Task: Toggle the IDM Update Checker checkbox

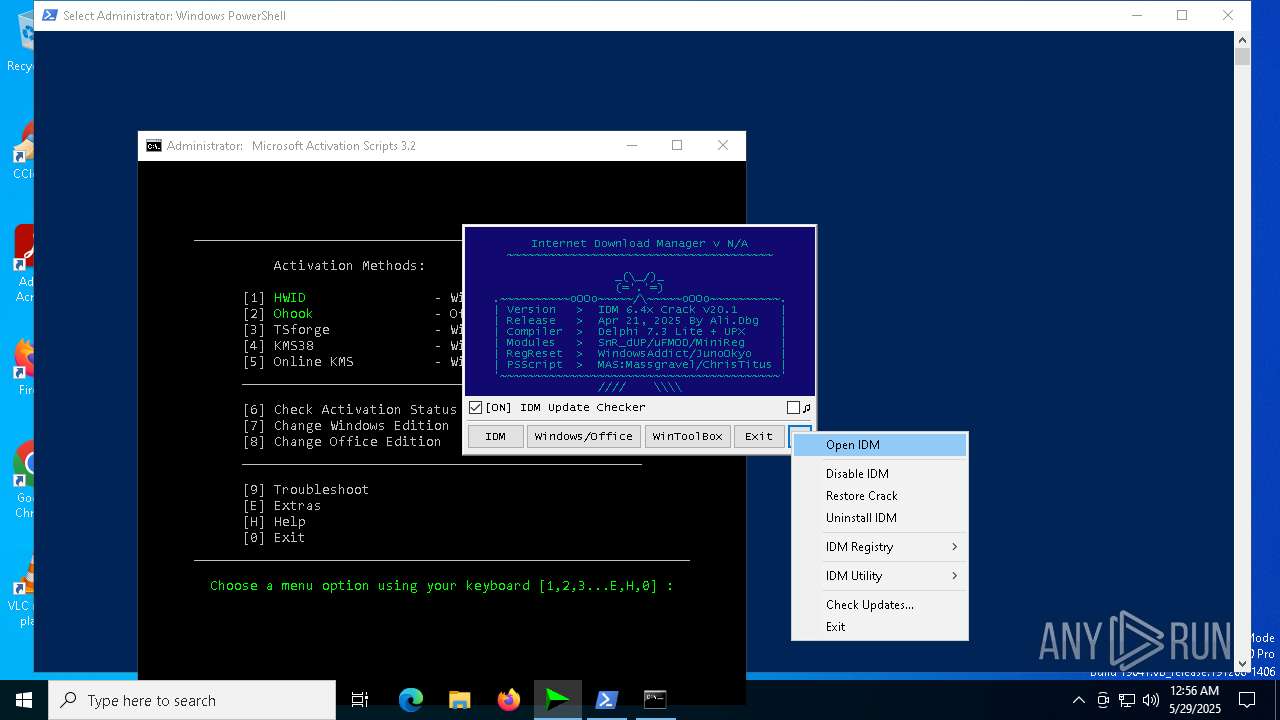Action: point(476,407)
